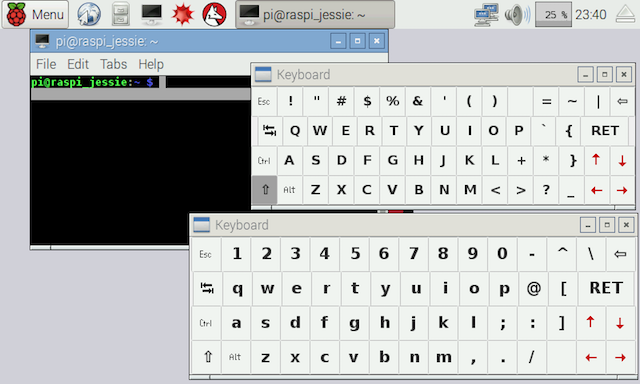The height and width of the screenshot is (384, 640).
Task: Click RET key on lower keyboard
Action: tap(606, 288)
